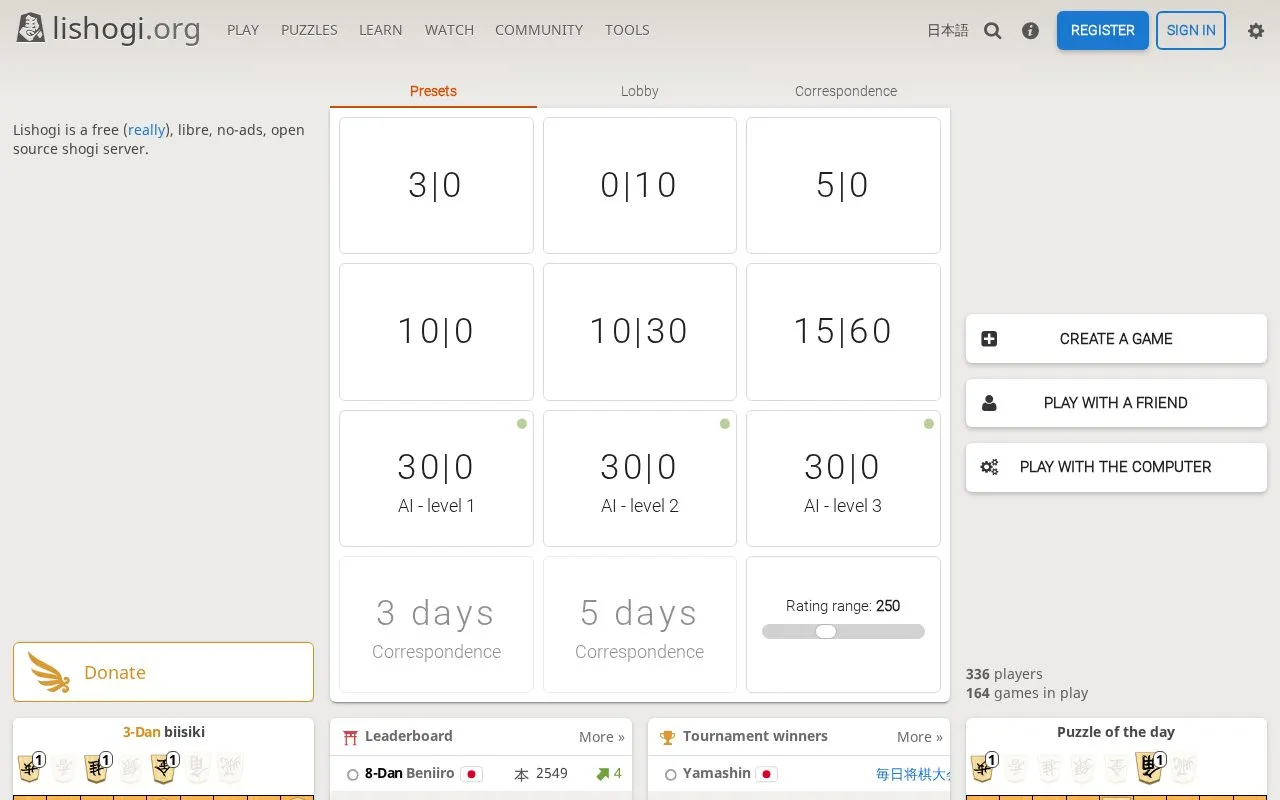The height and width of the screenshot is (800, 1280).
Task: Switch to the Lobby tab
Action: coord(639,91)
